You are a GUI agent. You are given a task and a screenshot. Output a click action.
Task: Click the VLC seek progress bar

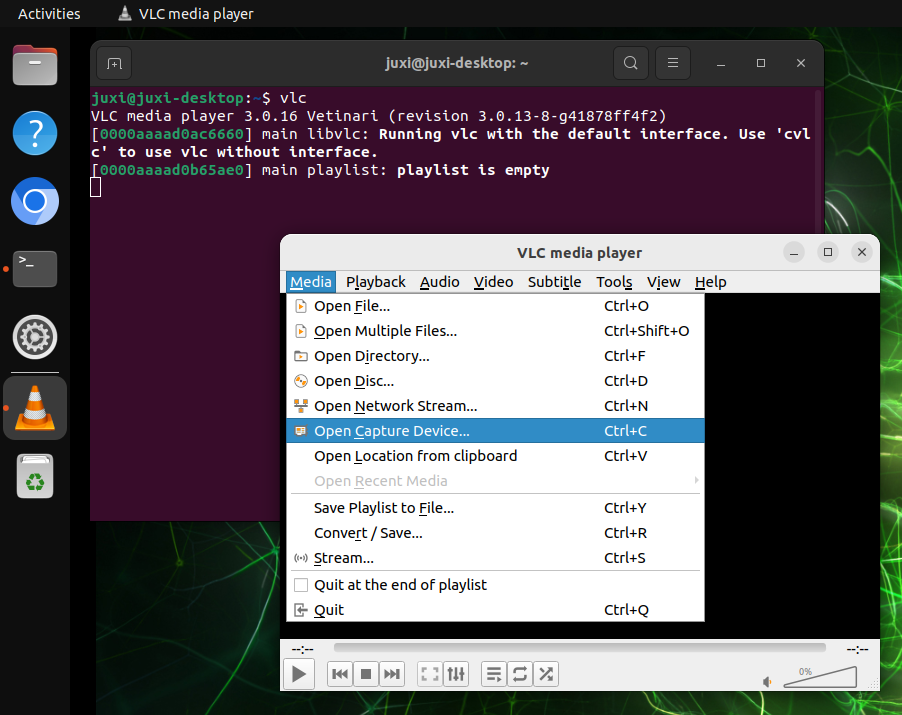tap(580, 648)
